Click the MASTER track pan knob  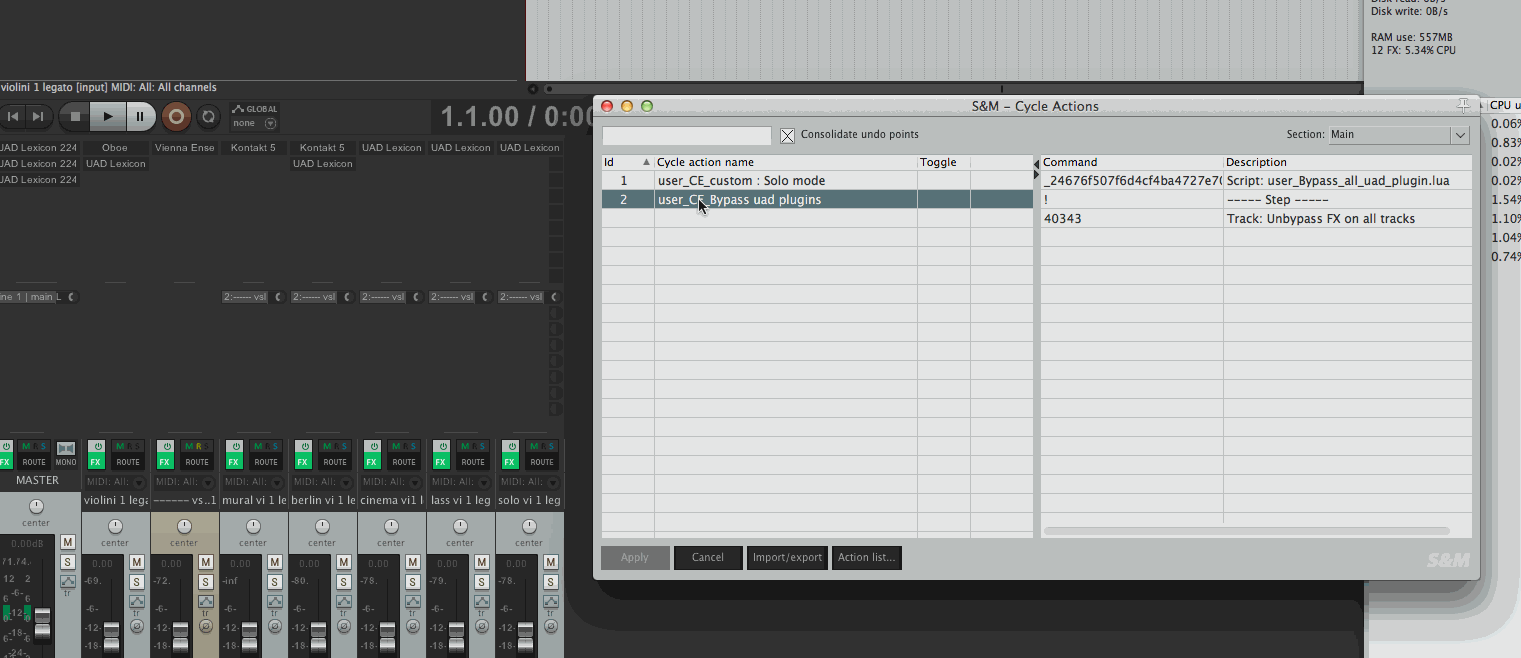pyautogui.click(x=36, y=506)
